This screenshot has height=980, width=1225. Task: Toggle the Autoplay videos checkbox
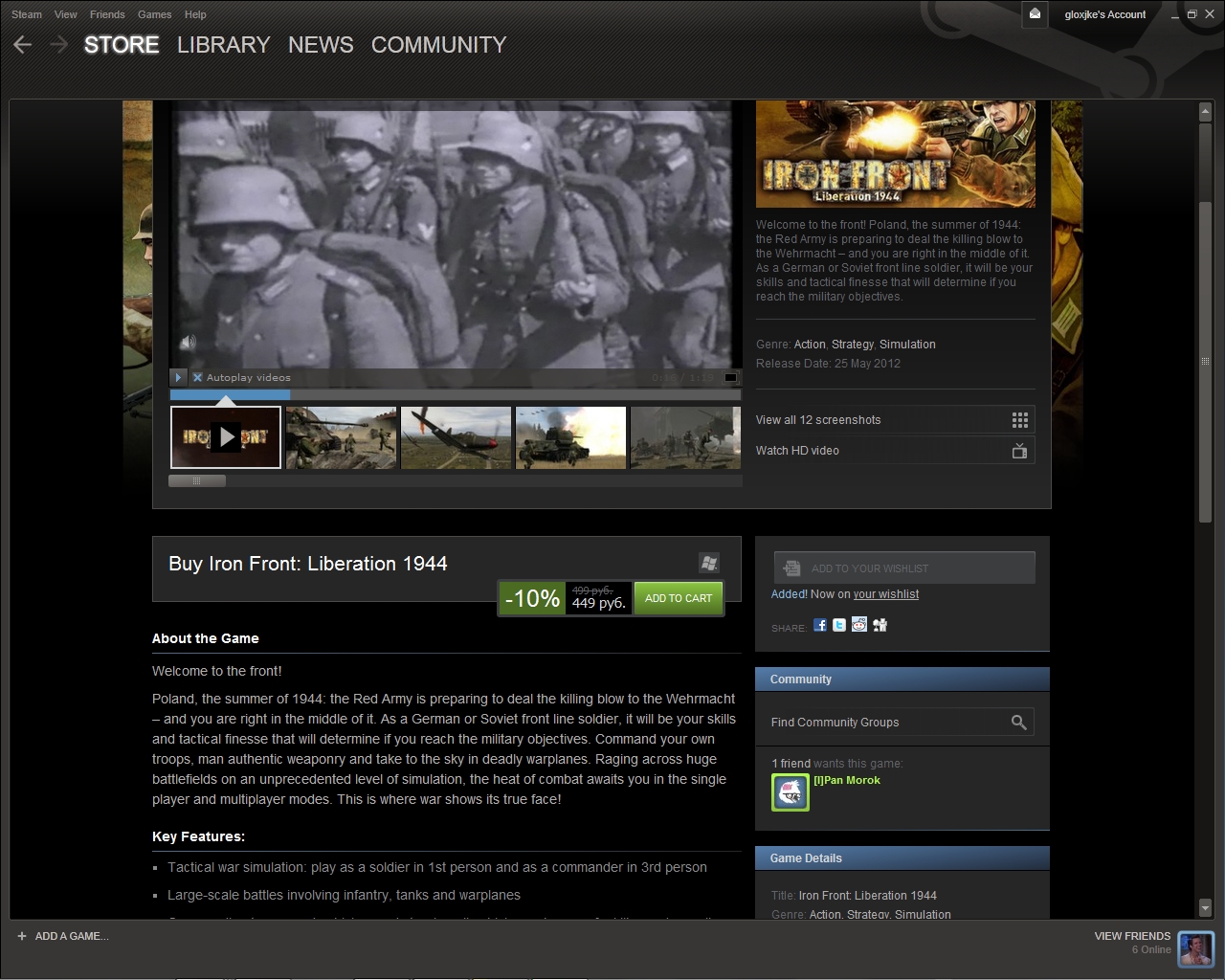(197, 377)
